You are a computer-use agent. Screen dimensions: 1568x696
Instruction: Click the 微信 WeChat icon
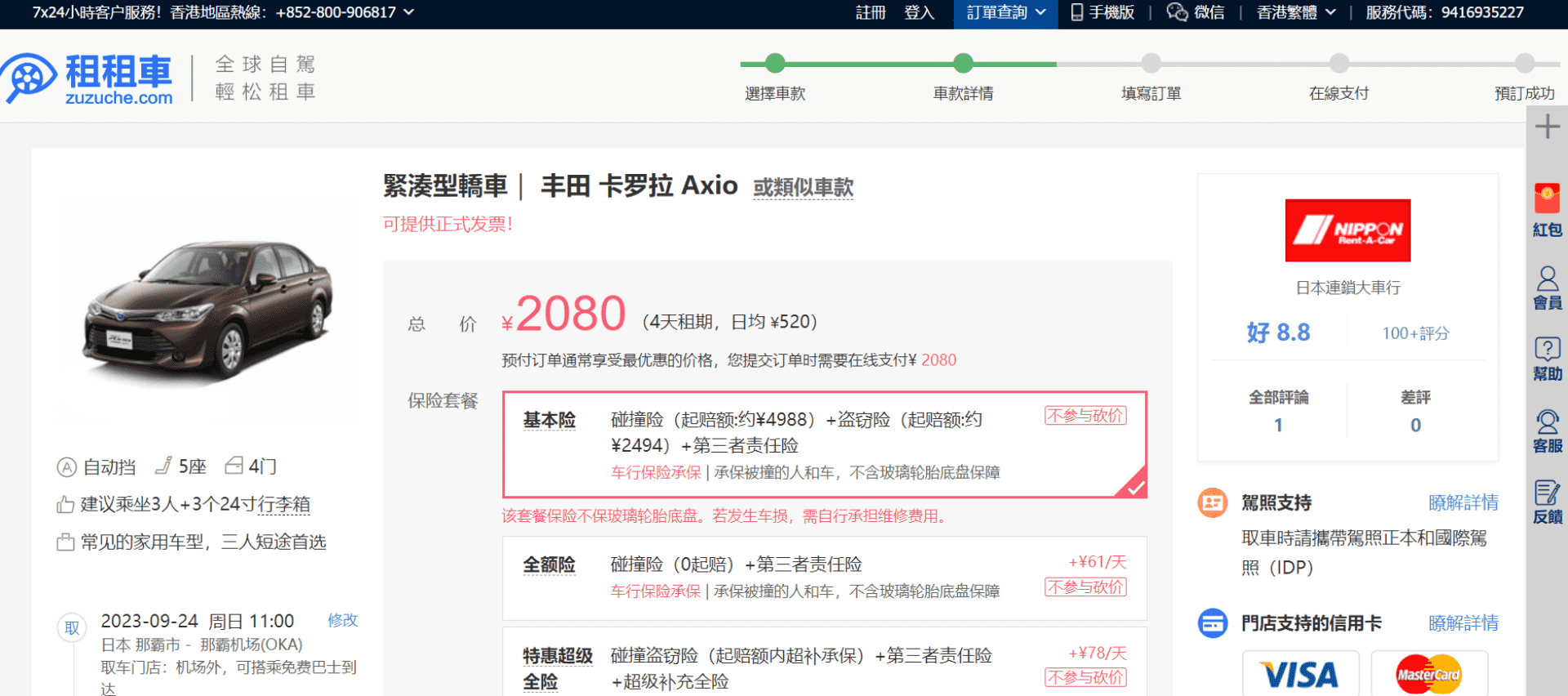[1177, 12]
